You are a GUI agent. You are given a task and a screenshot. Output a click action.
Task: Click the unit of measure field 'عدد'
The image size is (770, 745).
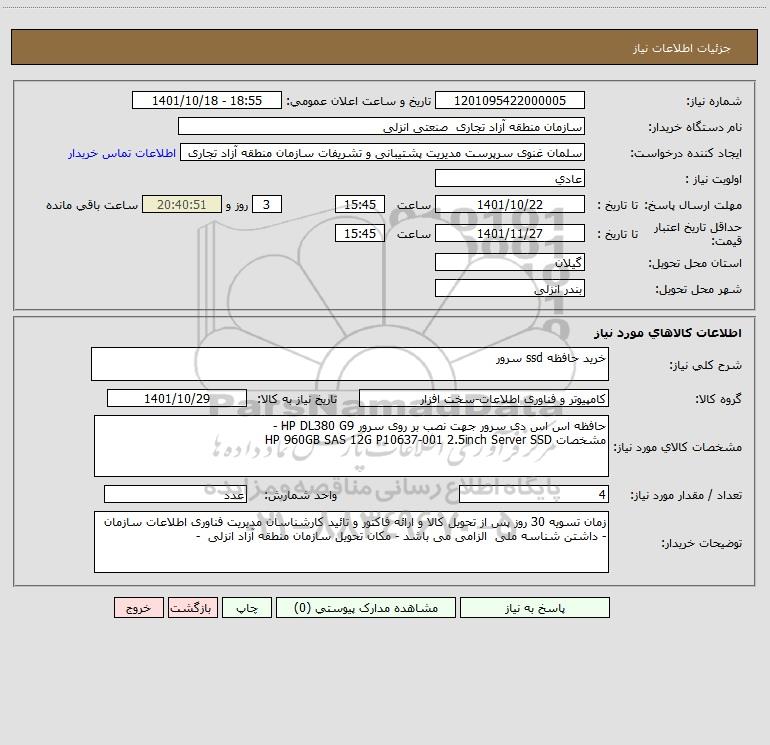[175, 495]
